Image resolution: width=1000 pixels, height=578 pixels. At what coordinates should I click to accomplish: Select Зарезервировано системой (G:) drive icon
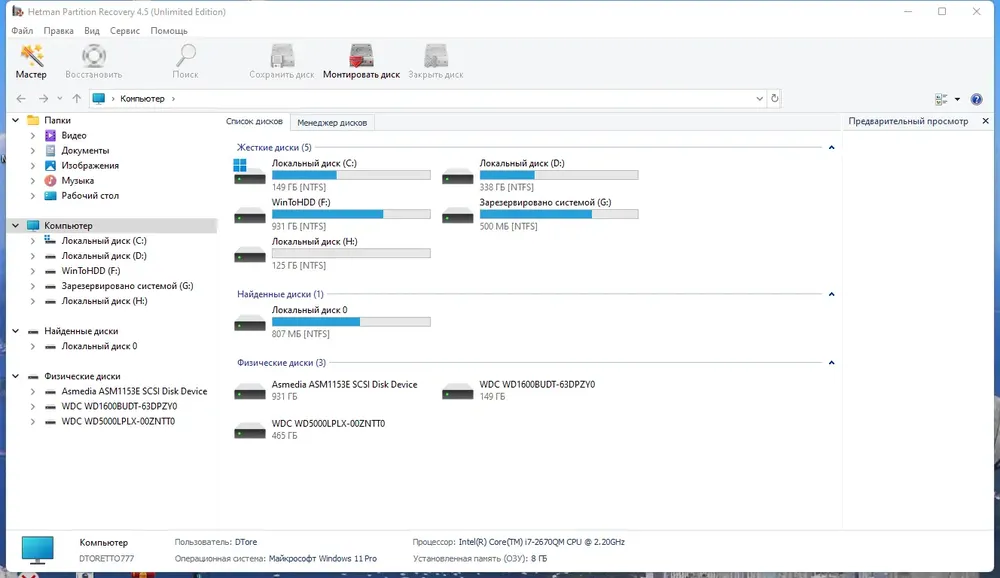coord(457,215)
